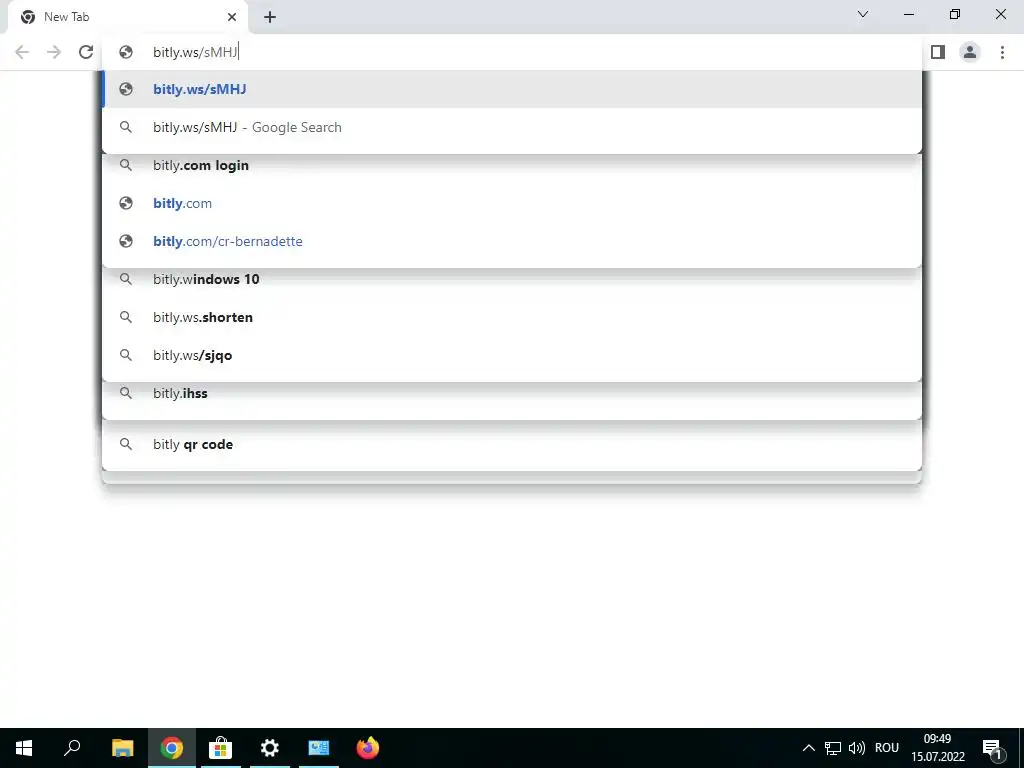Select the bitly.com login suggestion

(512, 165)
